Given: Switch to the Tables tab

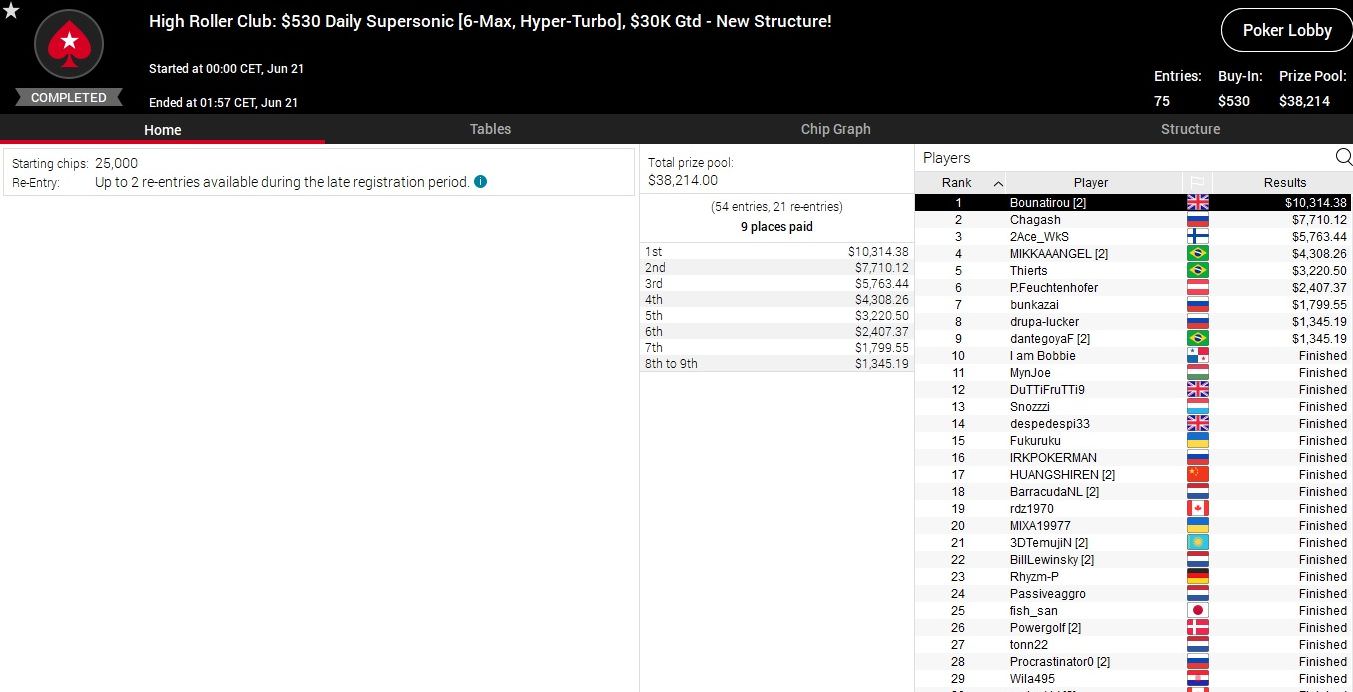Looking at the screenshot, I should [490, 129].
